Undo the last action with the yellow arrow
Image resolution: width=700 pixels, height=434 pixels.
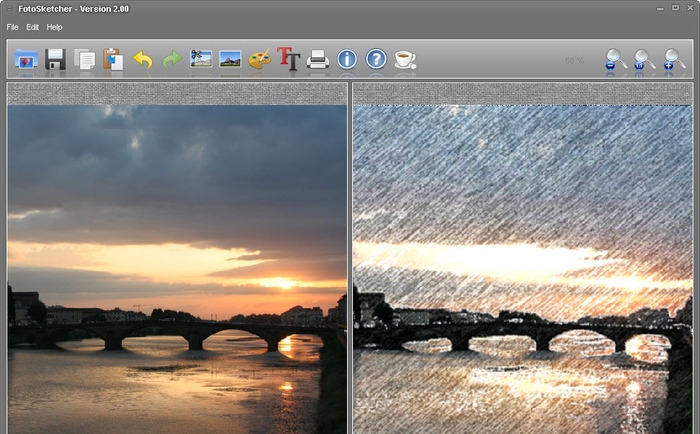143,59
